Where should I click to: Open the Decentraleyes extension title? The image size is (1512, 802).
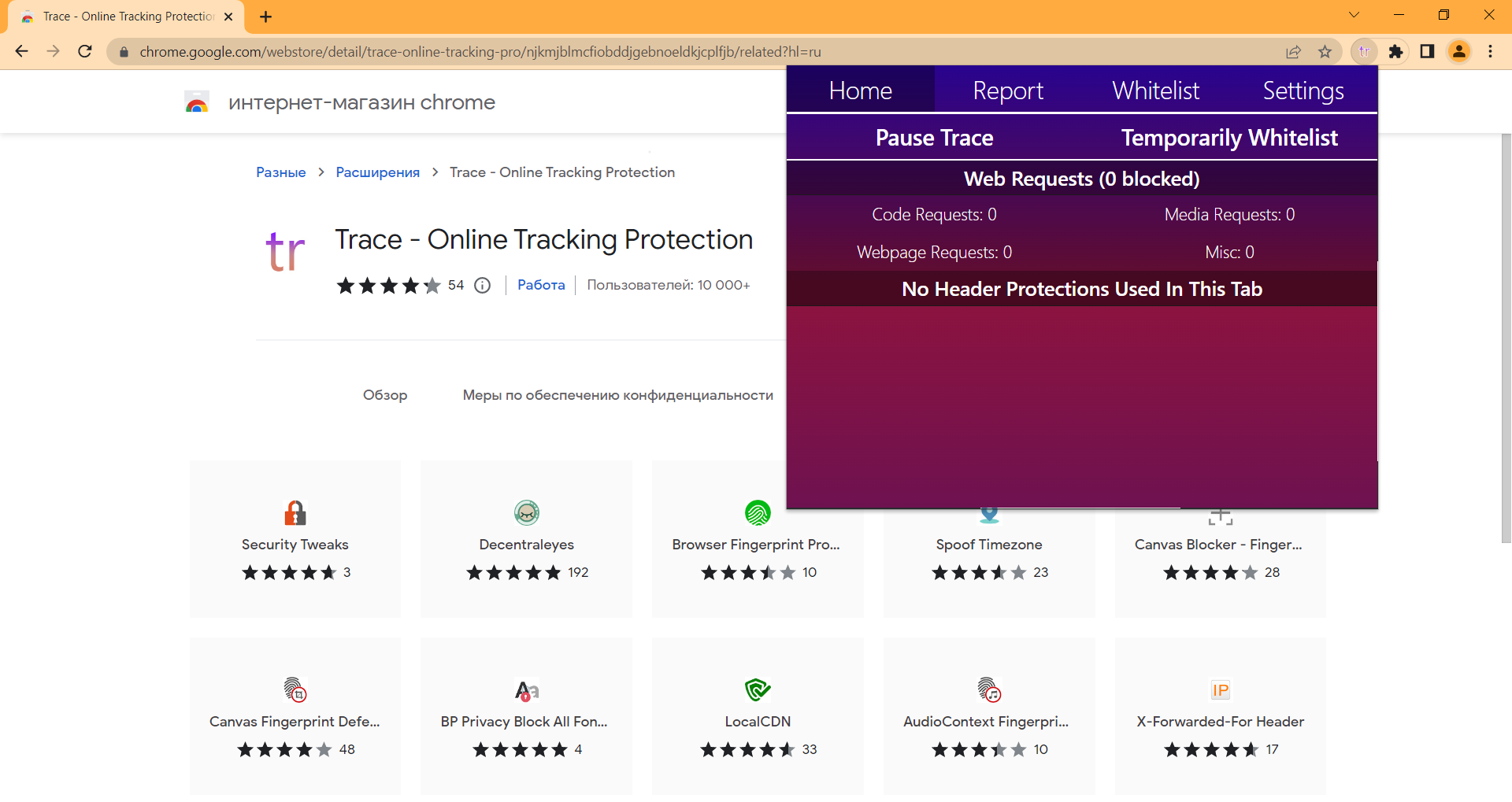pos(527,545)
